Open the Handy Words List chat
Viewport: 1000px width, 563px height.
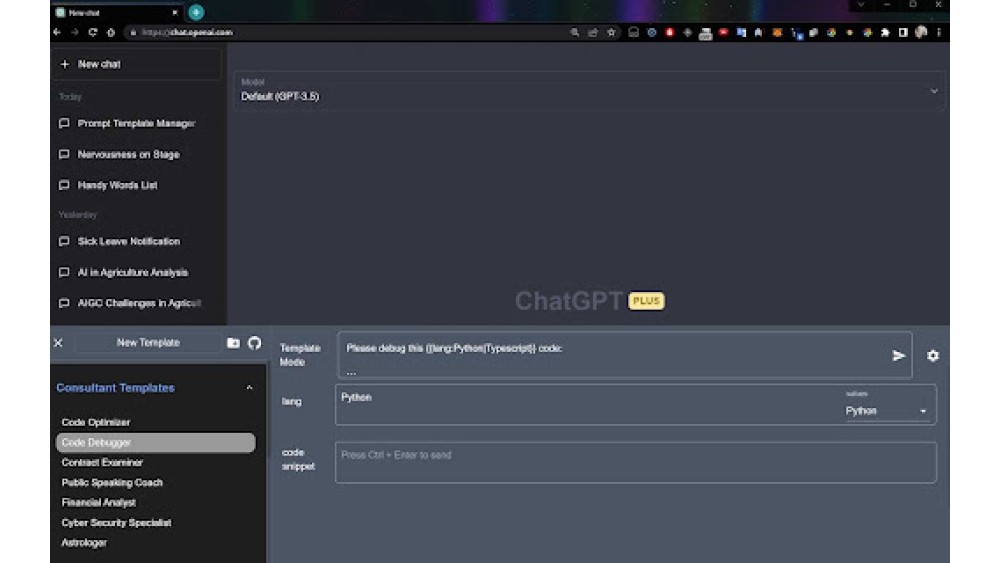(117, 185)
